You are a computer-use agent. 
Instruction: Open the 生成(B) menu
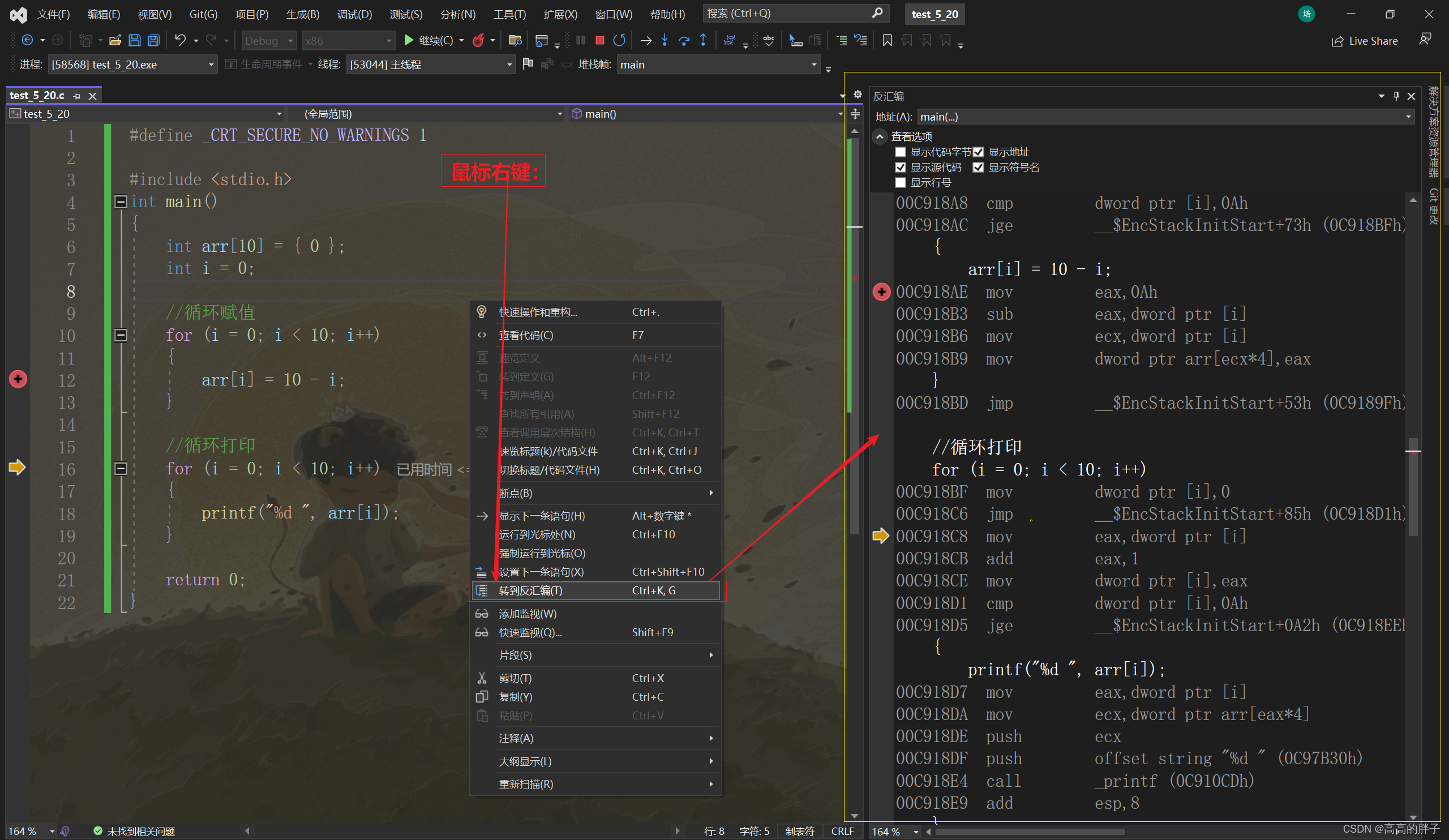[302, 14]
